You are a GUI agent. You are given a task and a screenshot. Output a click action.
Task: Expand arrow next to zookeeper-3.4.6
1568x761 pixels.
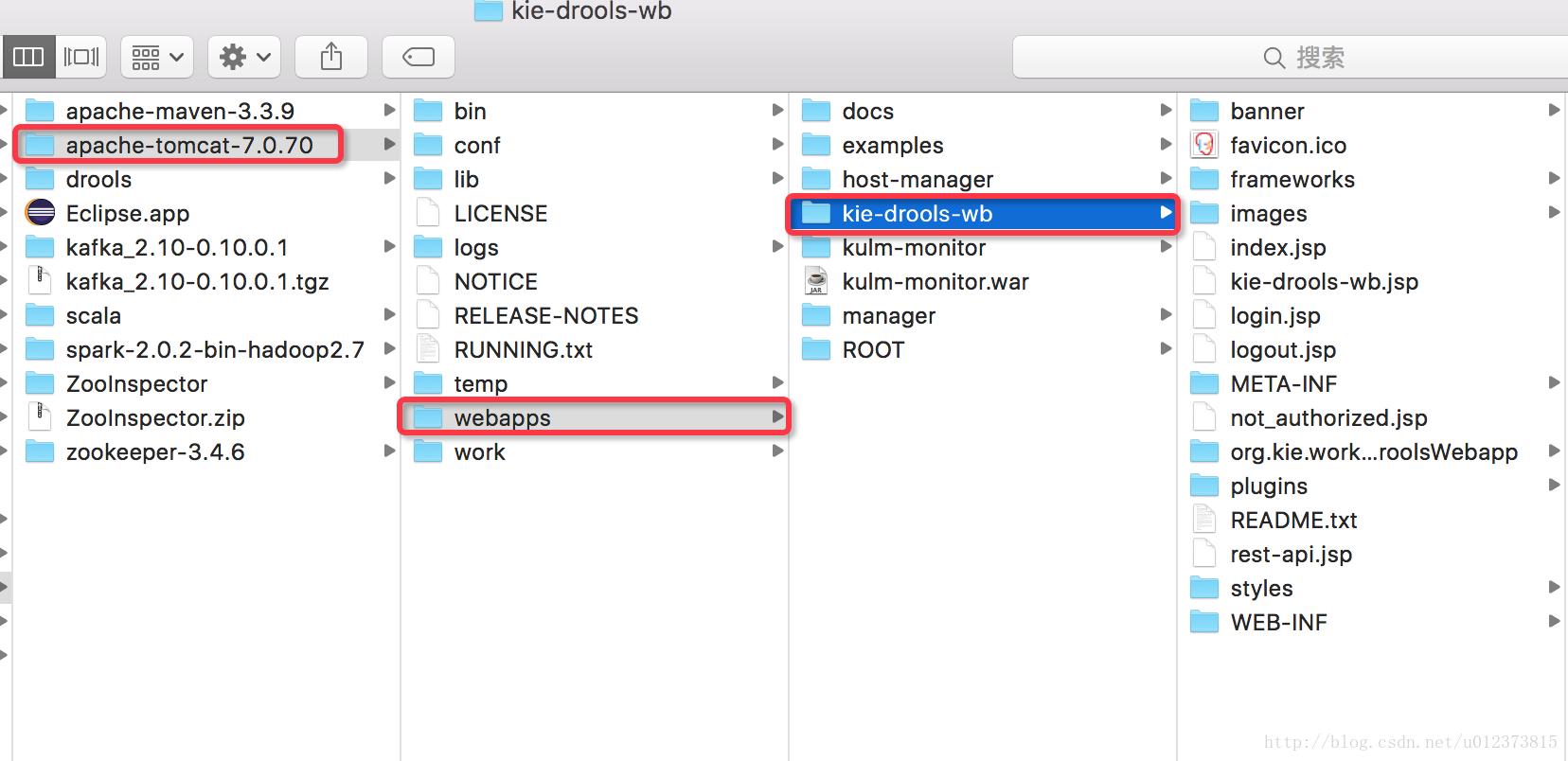point(389,451)
